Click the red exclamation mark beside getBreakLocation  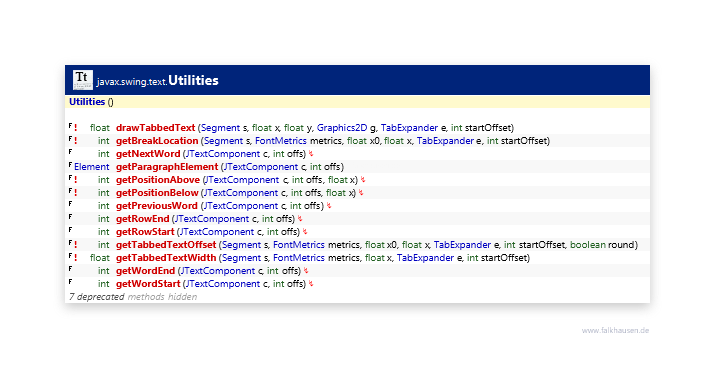point(76,141)
